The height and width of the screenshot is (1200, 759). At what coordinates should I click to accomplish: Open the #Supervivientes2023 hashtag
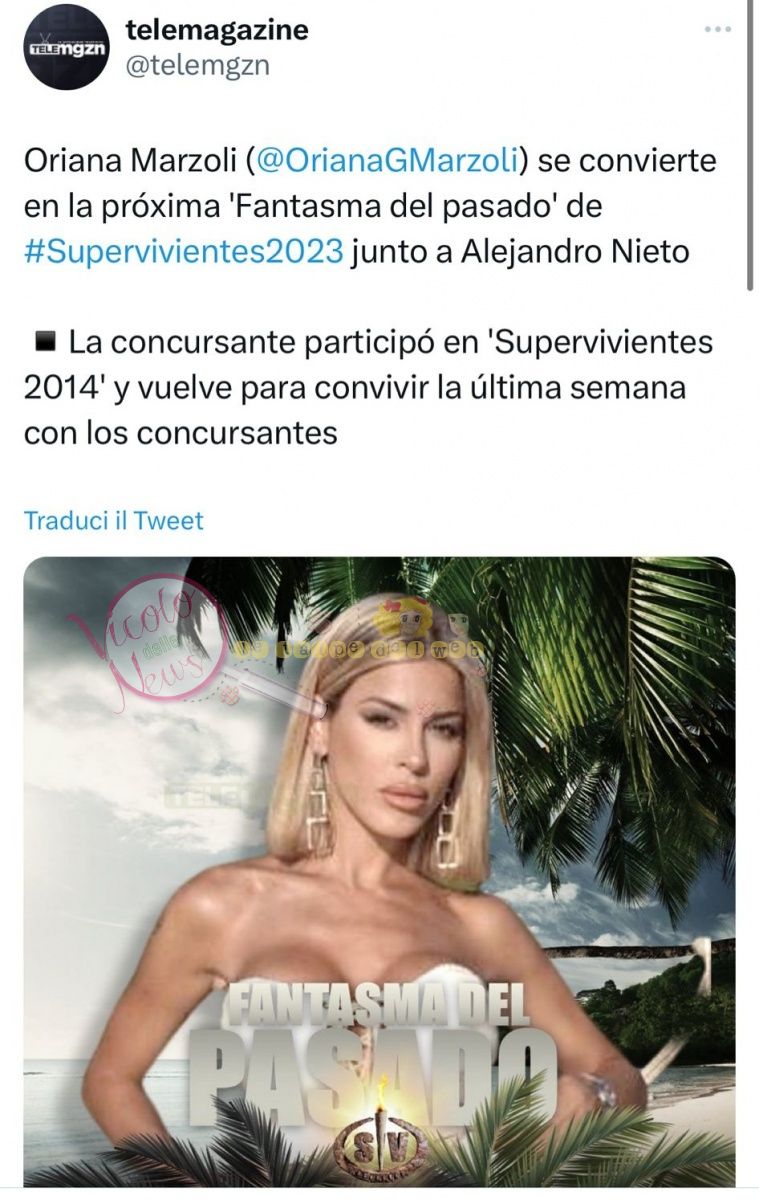click(x=183, y=251)
